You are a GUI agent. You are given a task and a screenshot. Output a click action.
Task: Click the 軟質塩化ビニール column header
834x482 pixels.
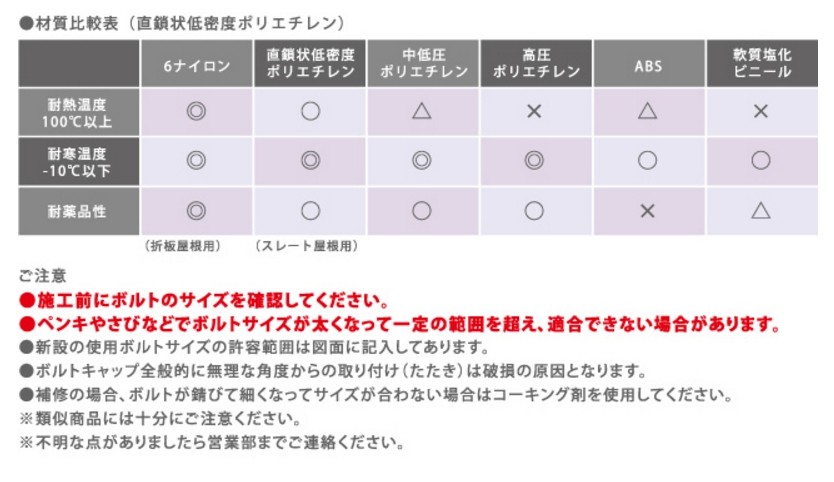click(760, 64)
